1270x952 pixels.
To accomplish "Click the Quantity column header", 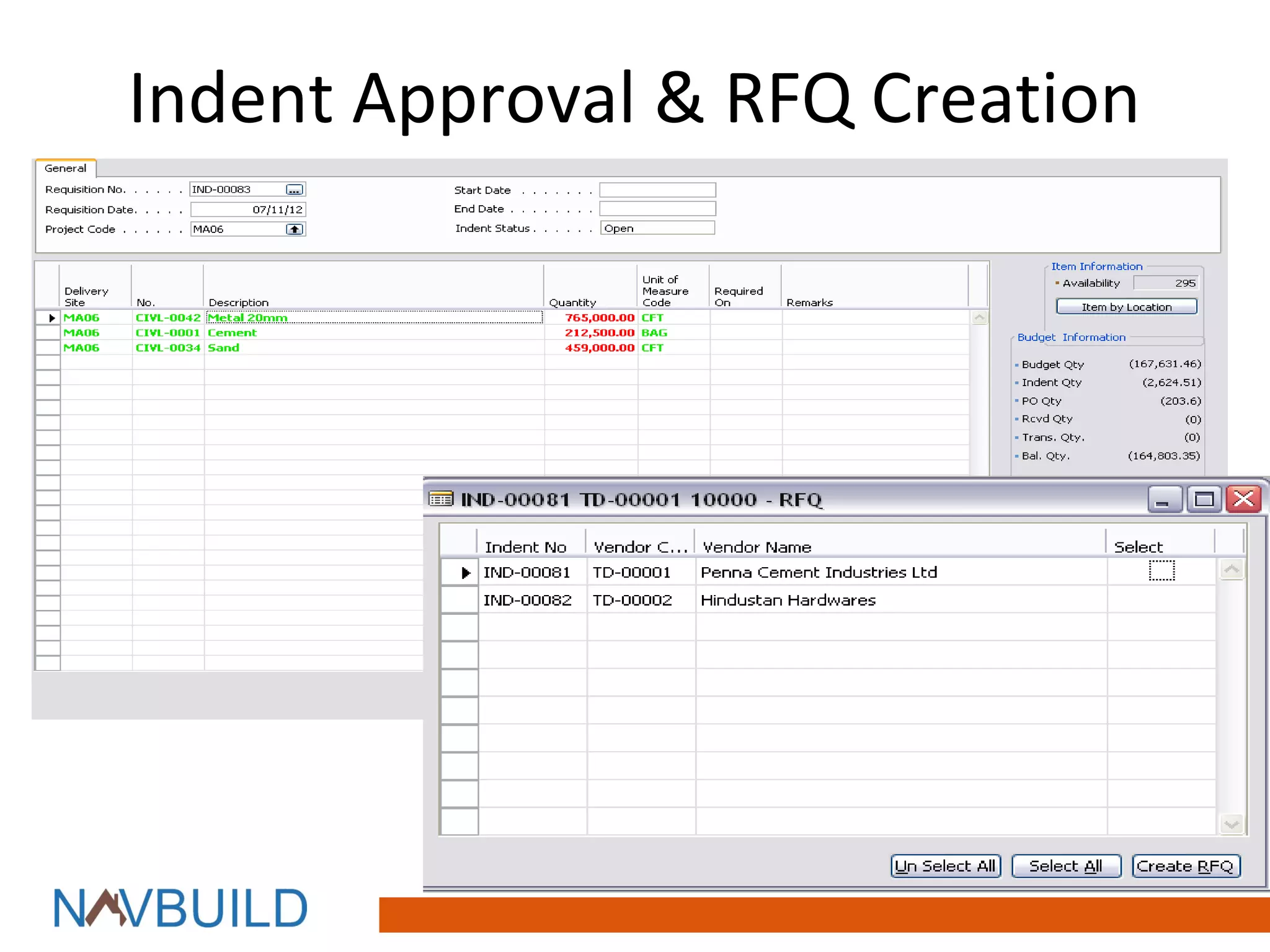I will (590, 287).
